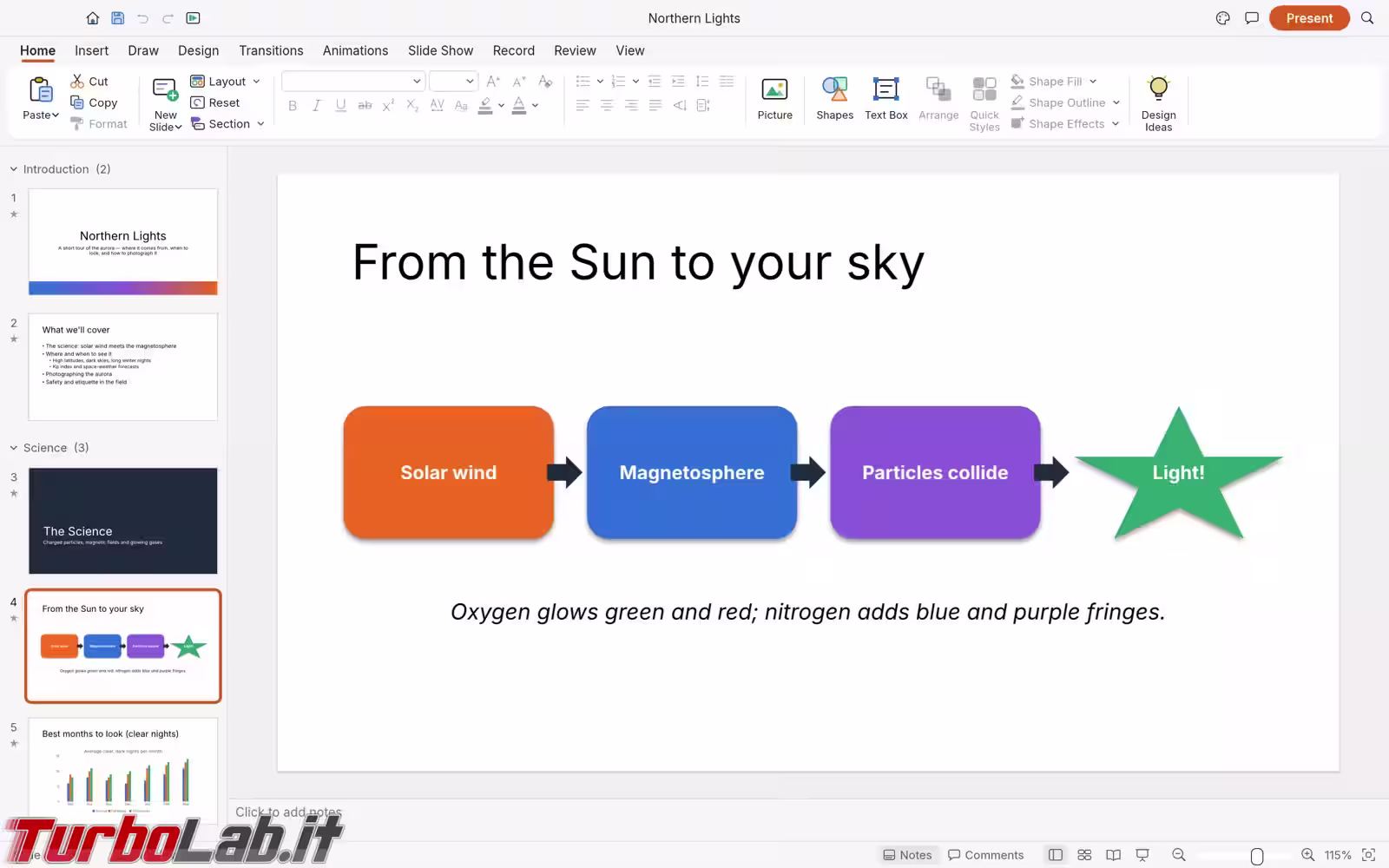Click the zoom slider handle
The height and width of the screenshot is (868, 1389).
[x=1256, y=856]
